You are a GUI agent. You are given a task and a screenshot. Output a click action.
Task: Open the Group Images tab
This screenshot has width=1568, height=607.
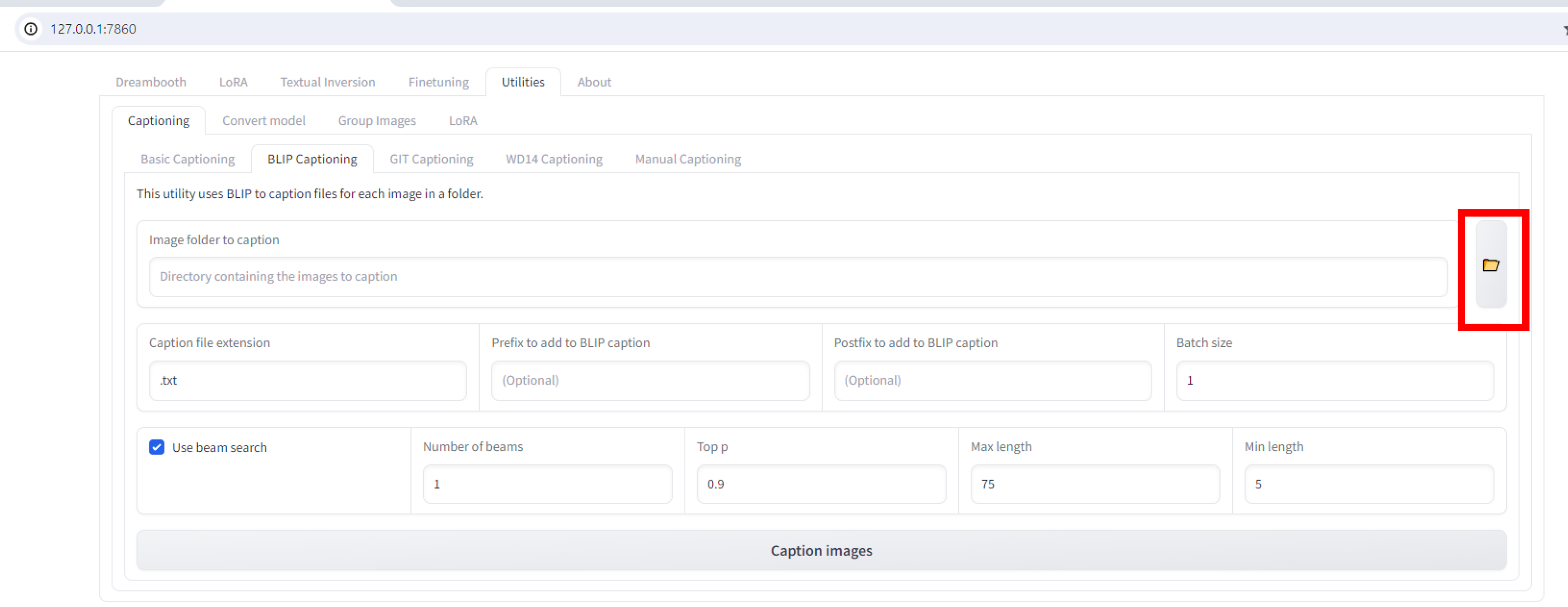(x=377, y=121)
